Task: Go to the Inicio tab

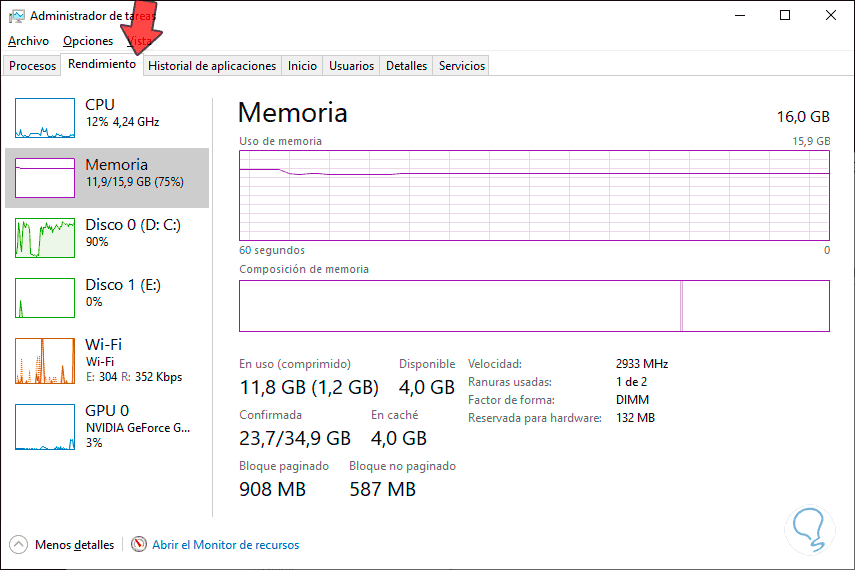Action: tap(302, 66)
